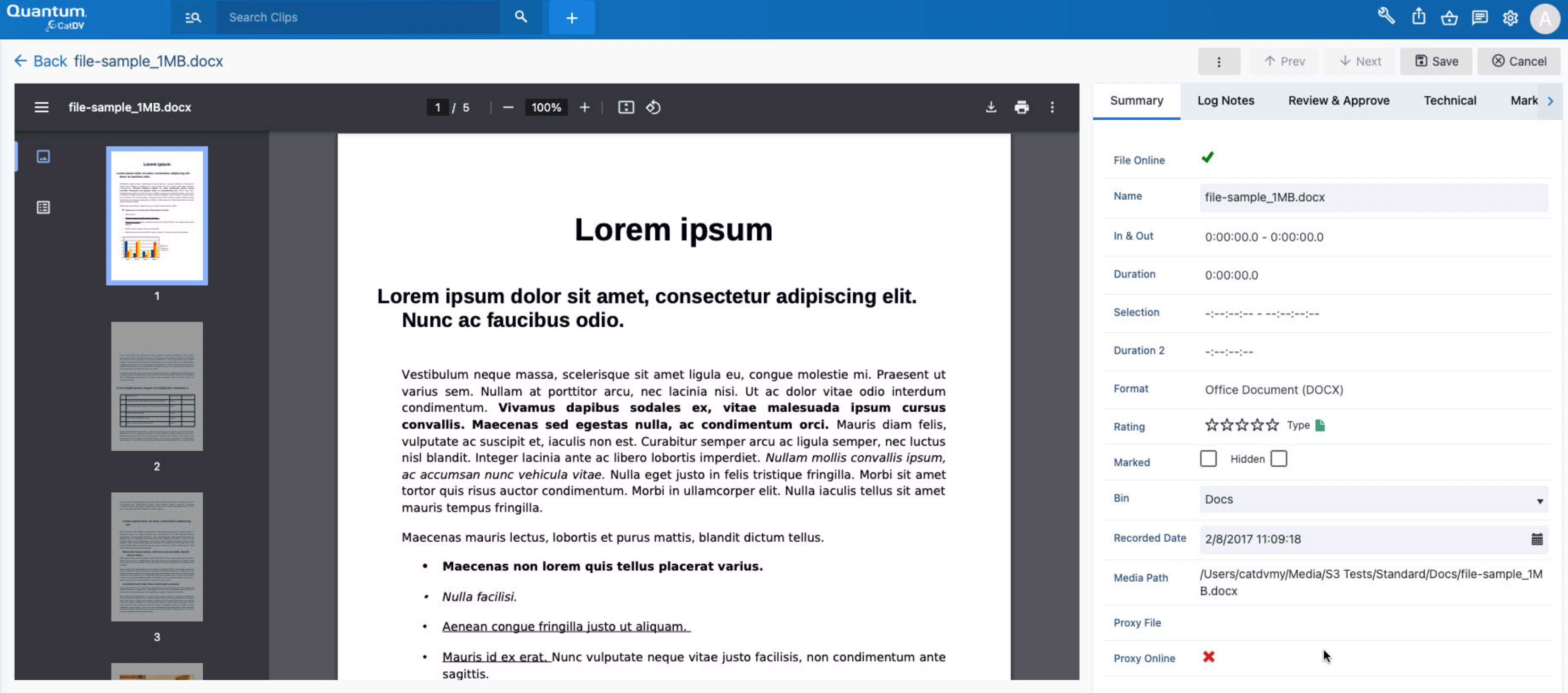Open clip options three-dot menu

1219,61
